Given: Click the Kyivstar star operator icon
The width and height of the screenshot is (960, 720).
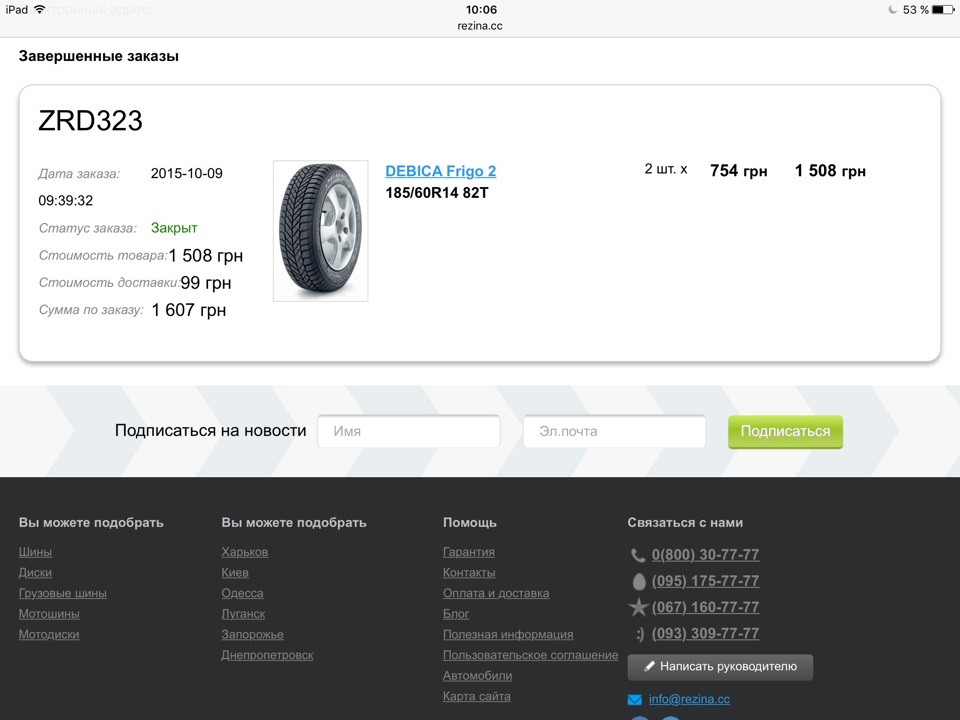Looking at the screenshot, I should pos(639,607).
